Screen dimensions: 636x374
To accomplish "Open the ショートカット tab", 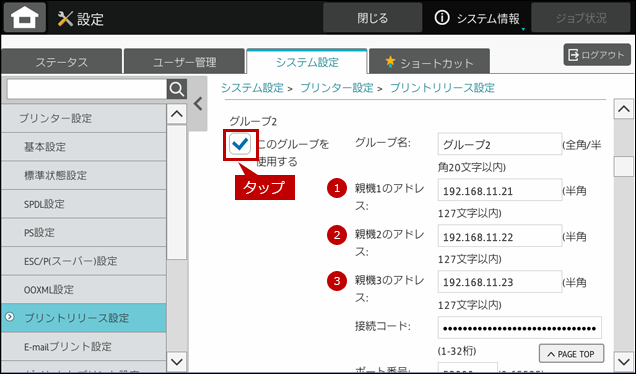I will click(430, 62).
